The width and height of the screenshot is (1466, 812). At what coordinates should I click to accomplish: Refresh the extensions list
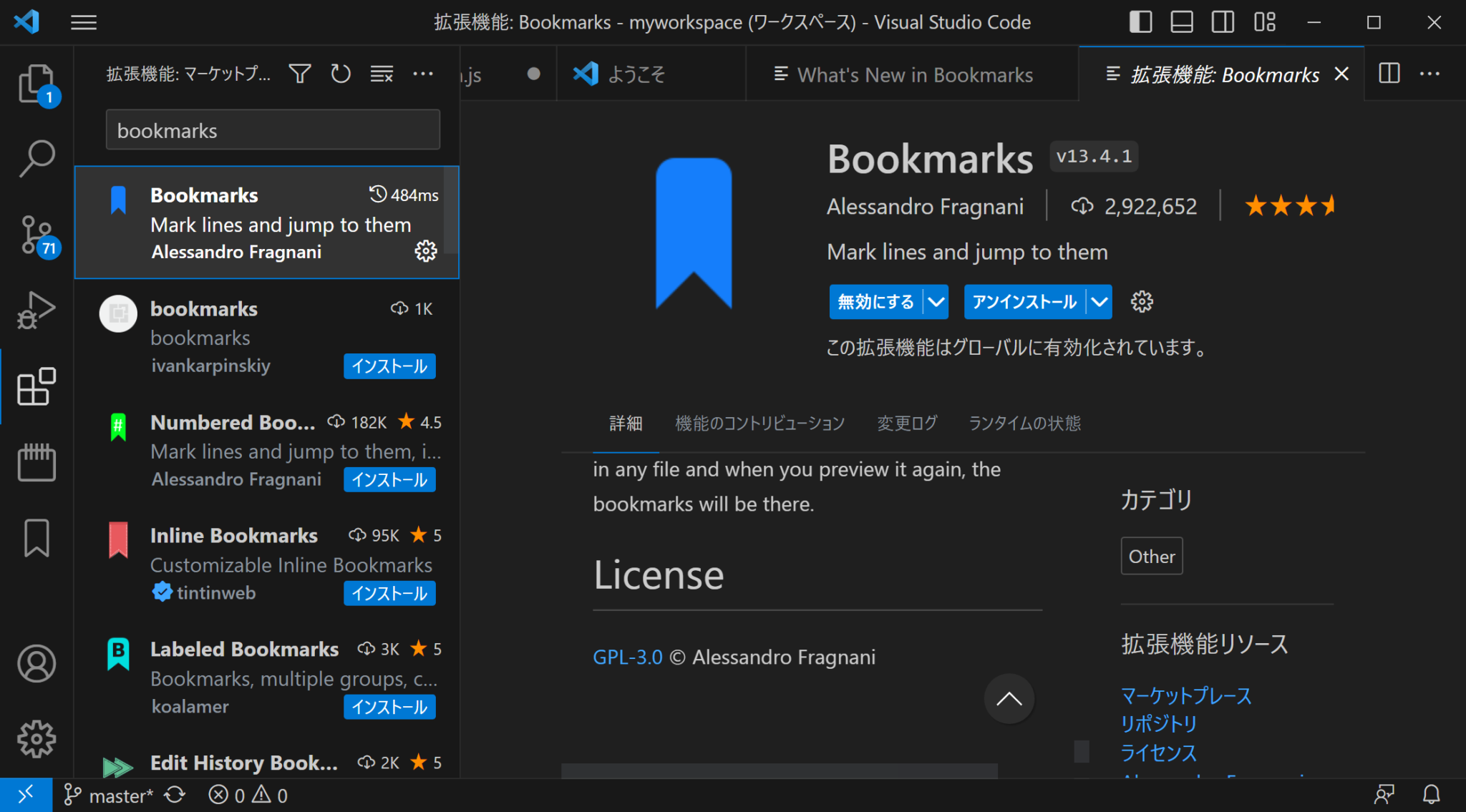tap(341, 74)
